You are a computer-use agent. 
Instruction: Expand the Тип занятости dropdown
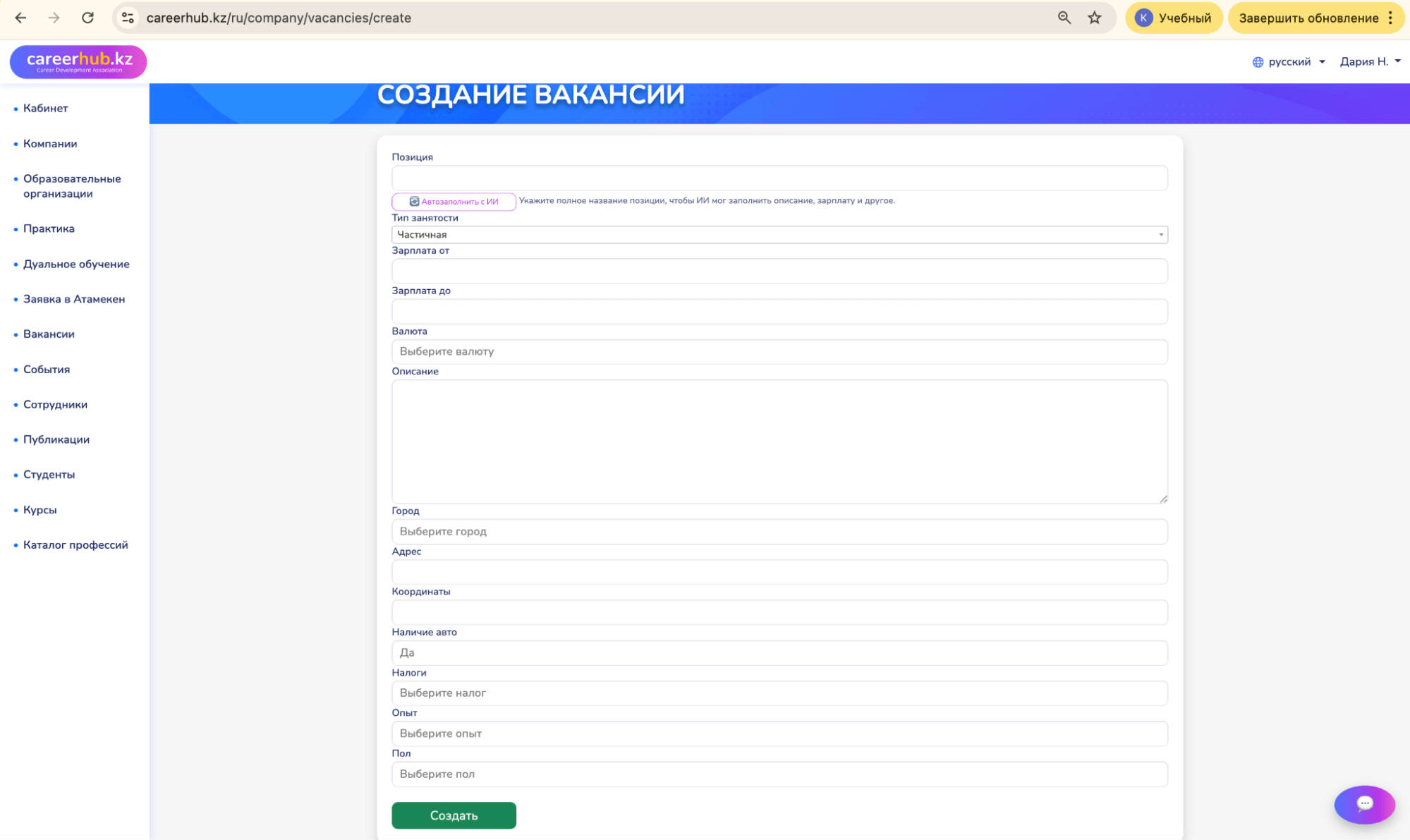(x=779, y=235)
